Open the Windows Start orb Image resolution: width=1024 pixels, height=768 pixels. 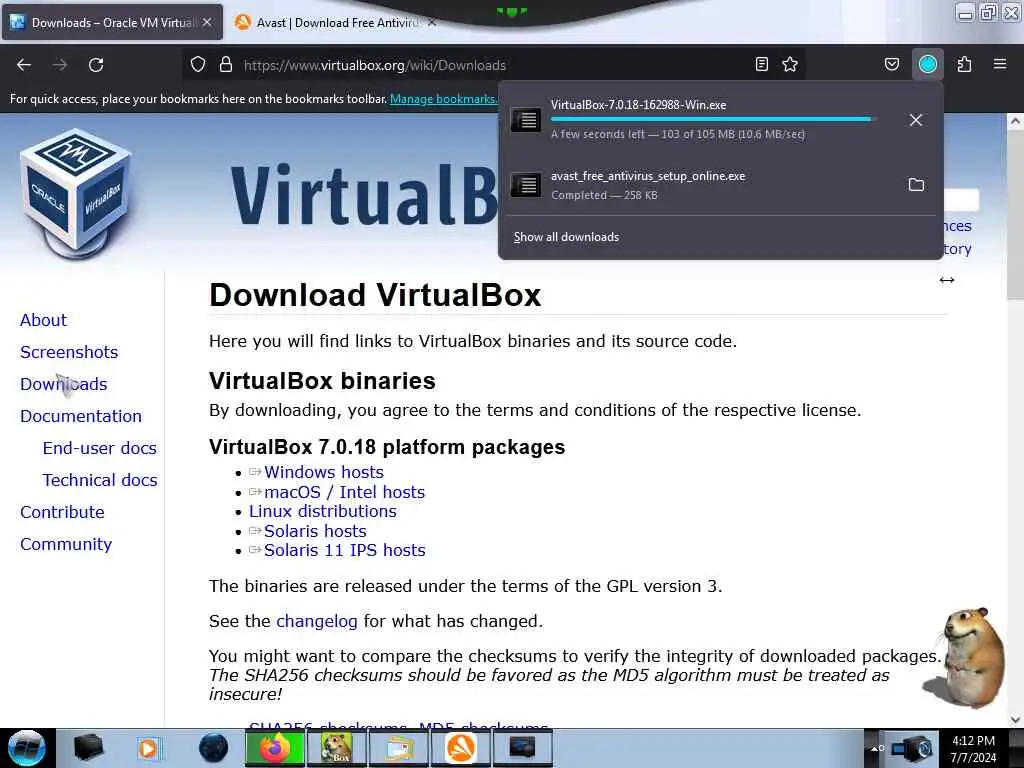[27, 748]
